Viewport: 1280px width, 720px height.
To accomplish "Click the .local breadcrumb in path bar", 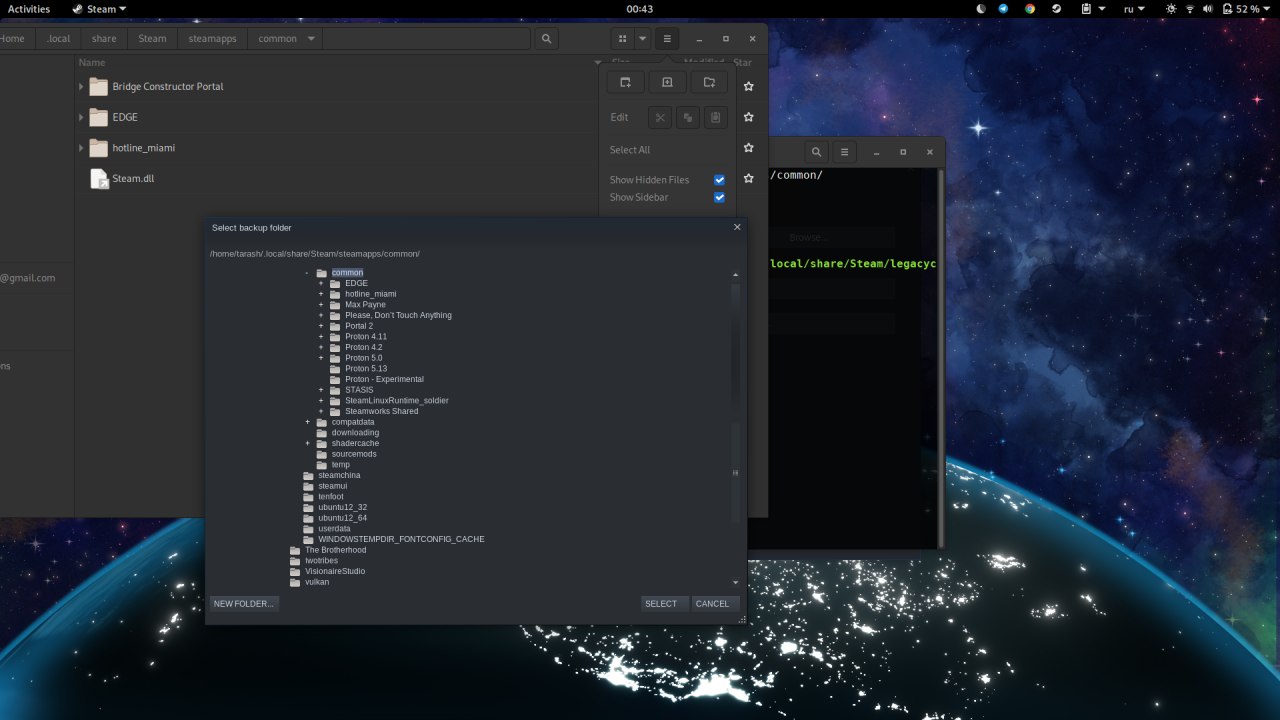I will pos(58,39).
